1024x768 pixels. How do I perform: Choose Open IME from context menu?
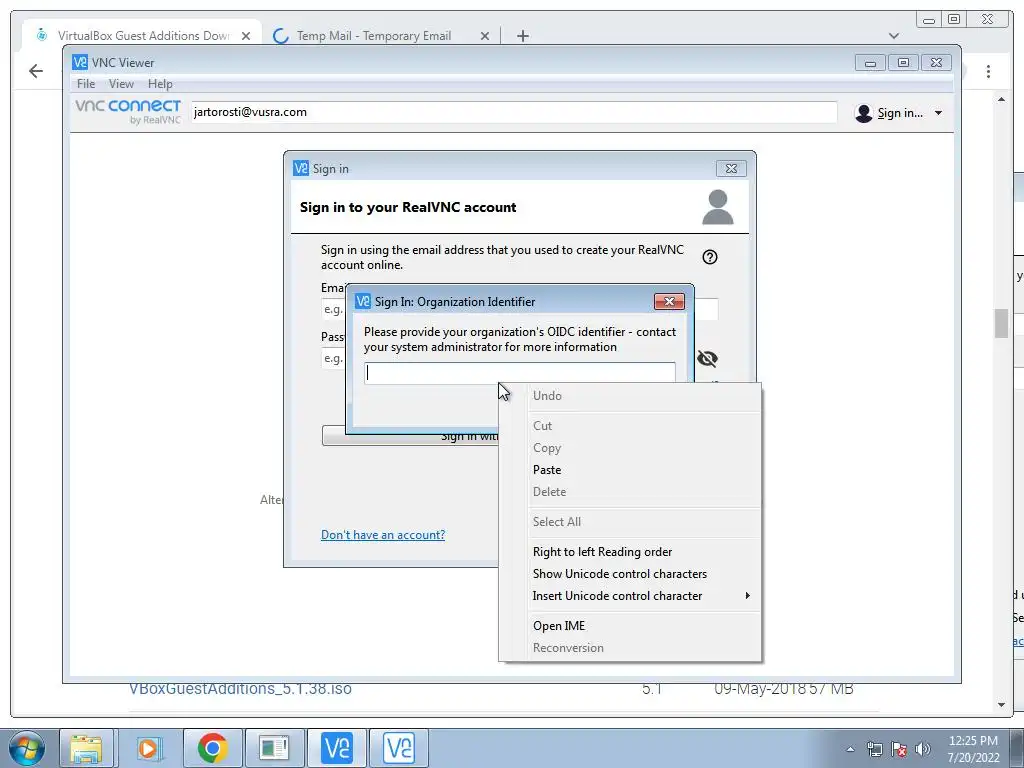pos(559,626)
